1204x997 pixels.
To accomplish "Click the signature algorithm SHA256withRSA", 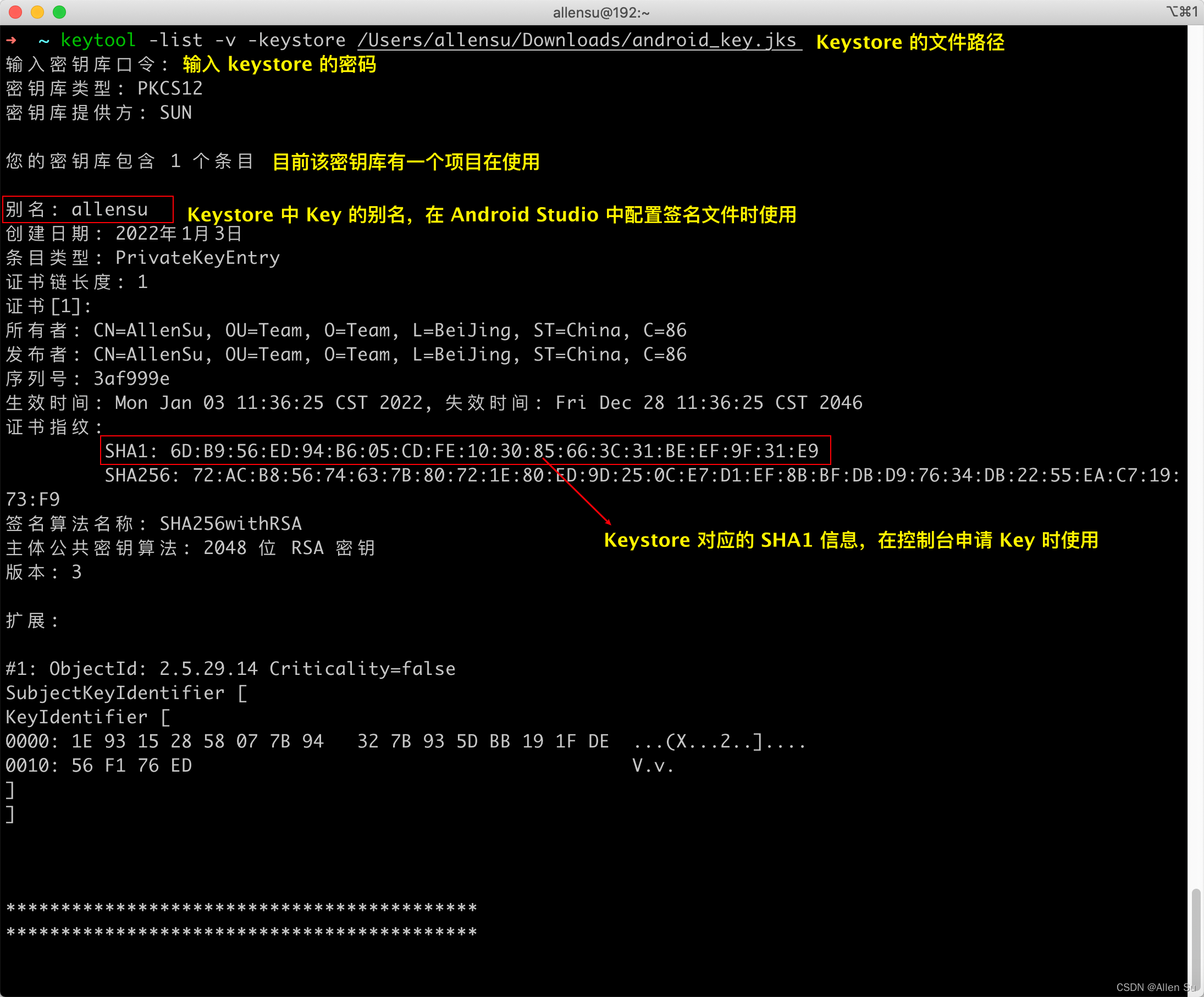I will pyautogui.click(x=230, y=524).
